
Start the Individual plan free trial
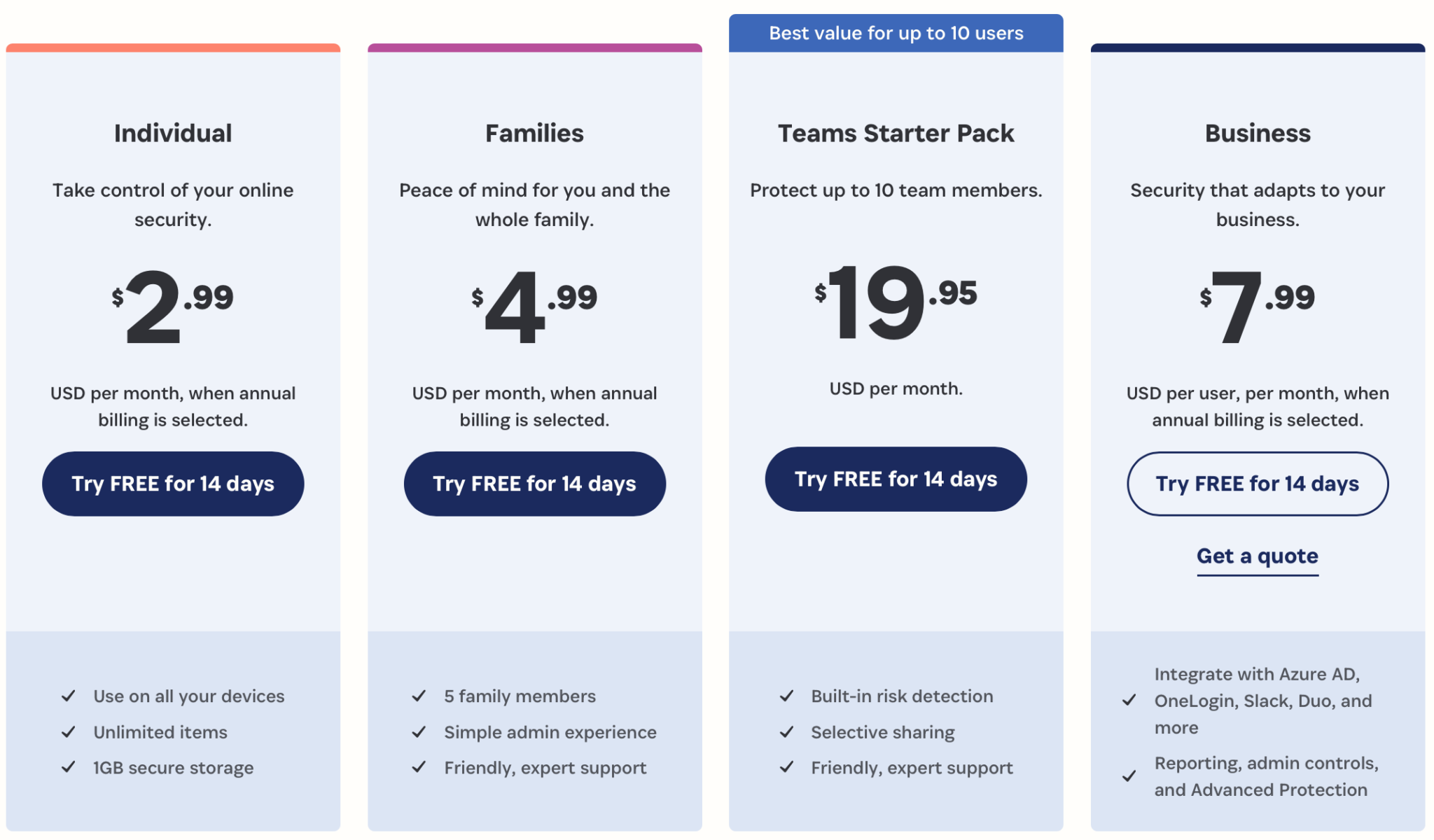pos(172,483)
